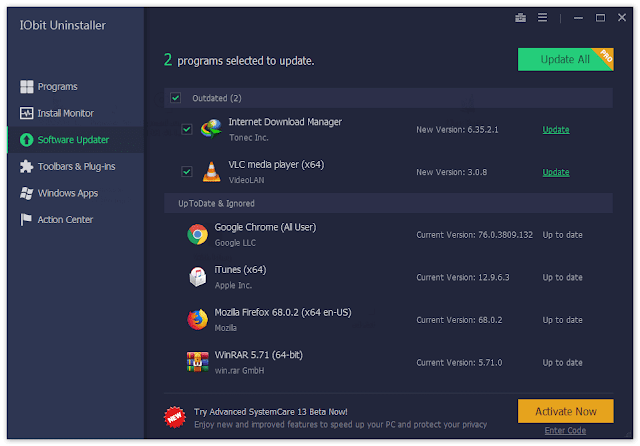Open the Action Center section
The width and height of the screenshot is (640, 446).
coord(76,220)
